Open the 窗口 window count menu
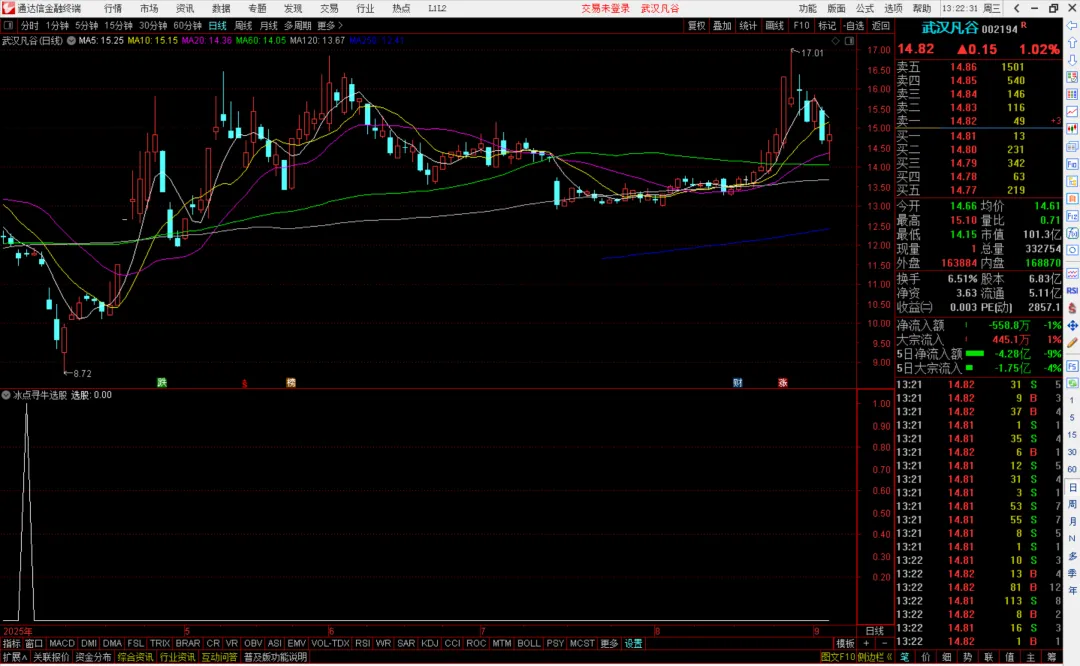This screenshot has width=1080, height=666. coord(34,644)
